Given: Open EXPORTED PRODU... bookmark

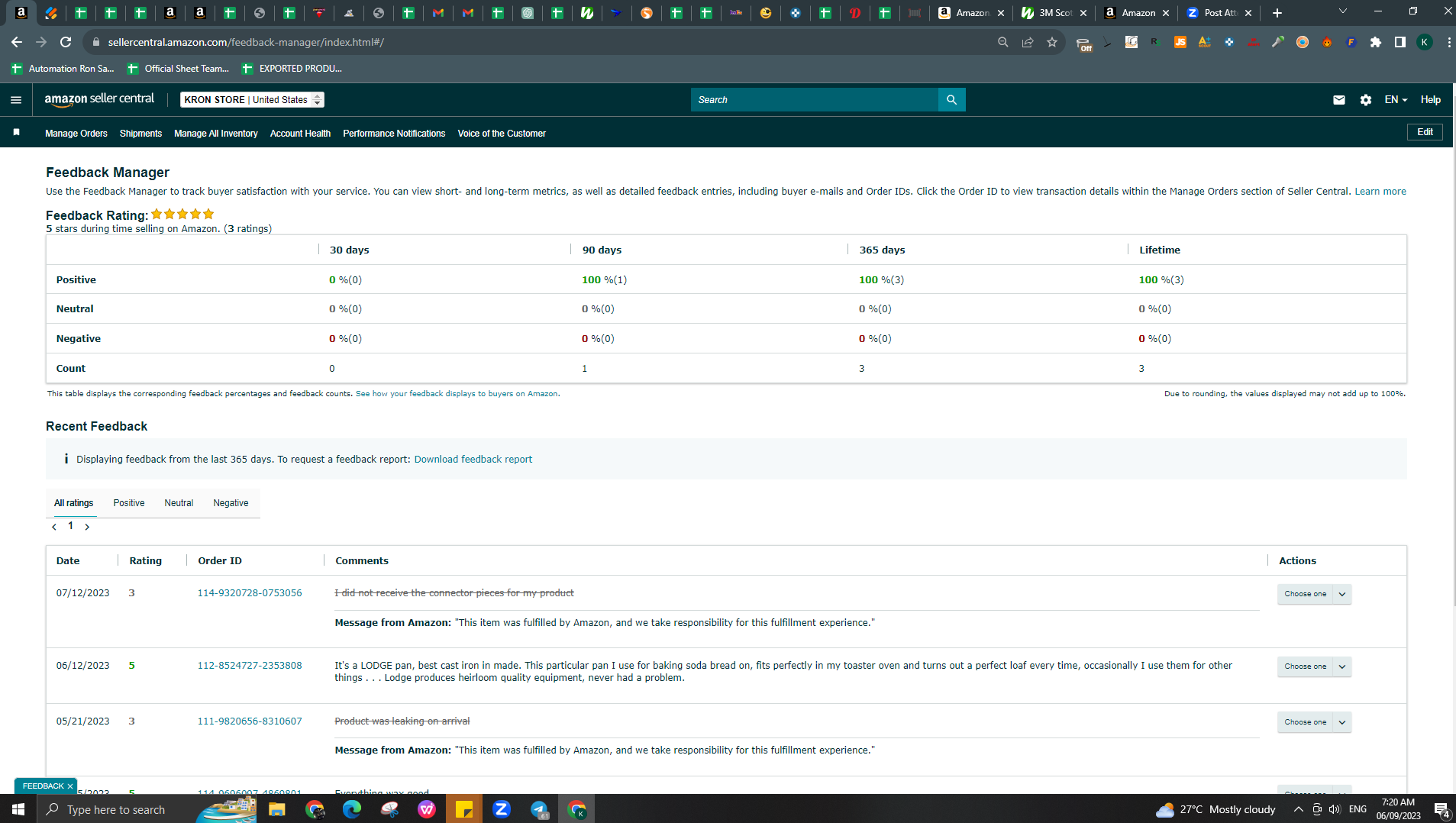Looking at the screenshot, I should (x=292, y=69).
